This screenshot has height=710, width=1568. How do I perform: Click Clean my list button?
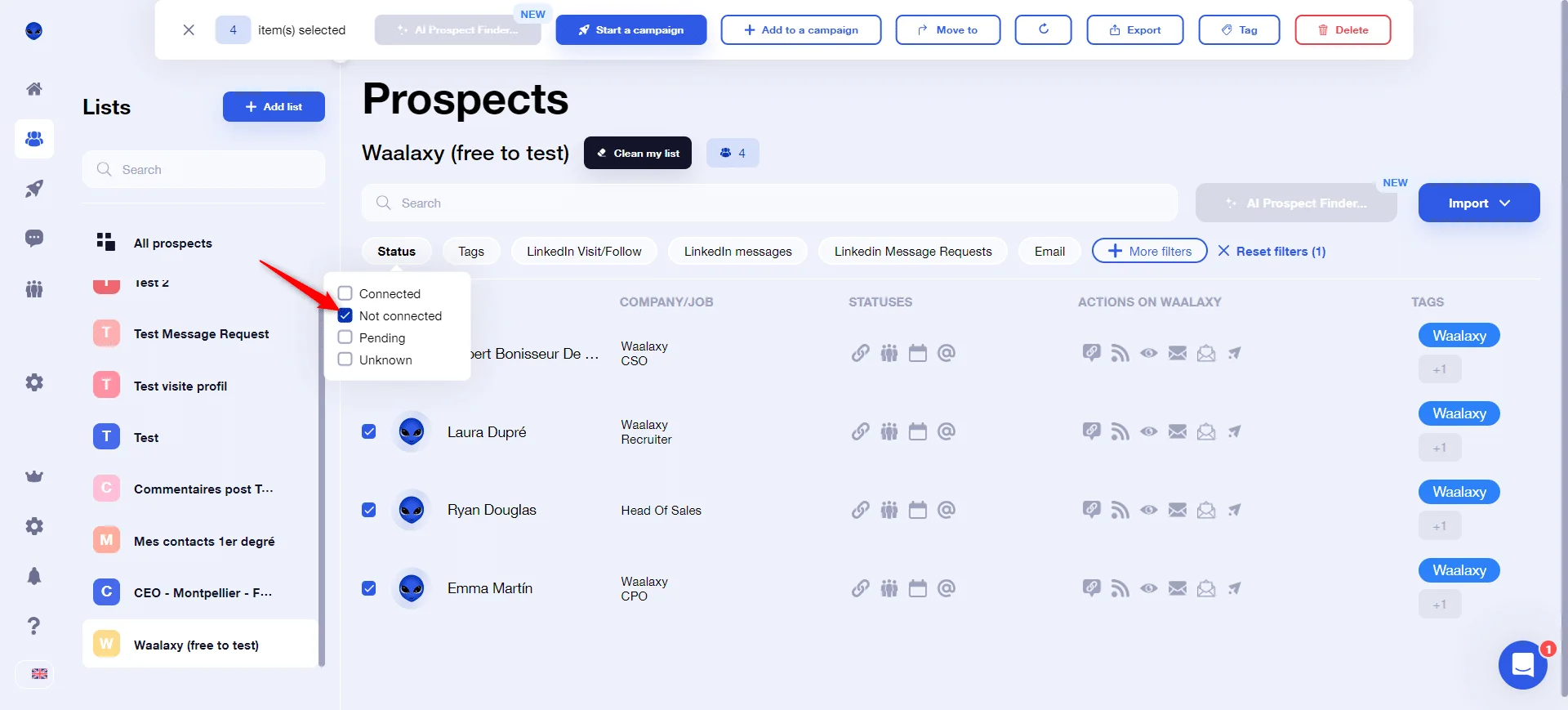[638, 153]
